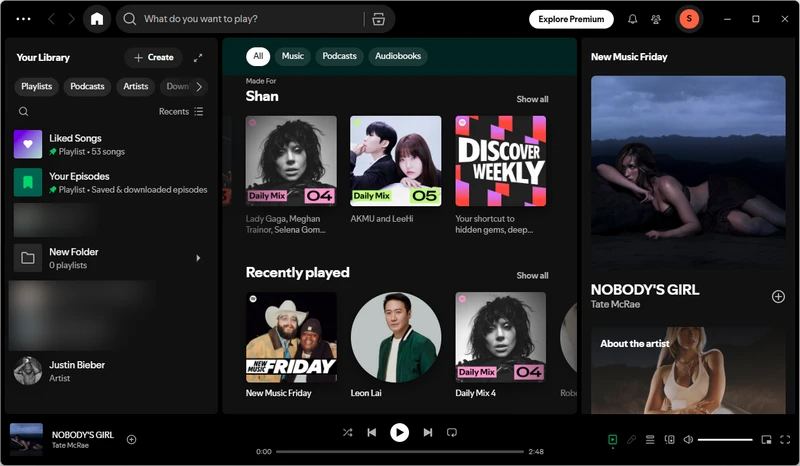Mute the volume

point(688,439)
